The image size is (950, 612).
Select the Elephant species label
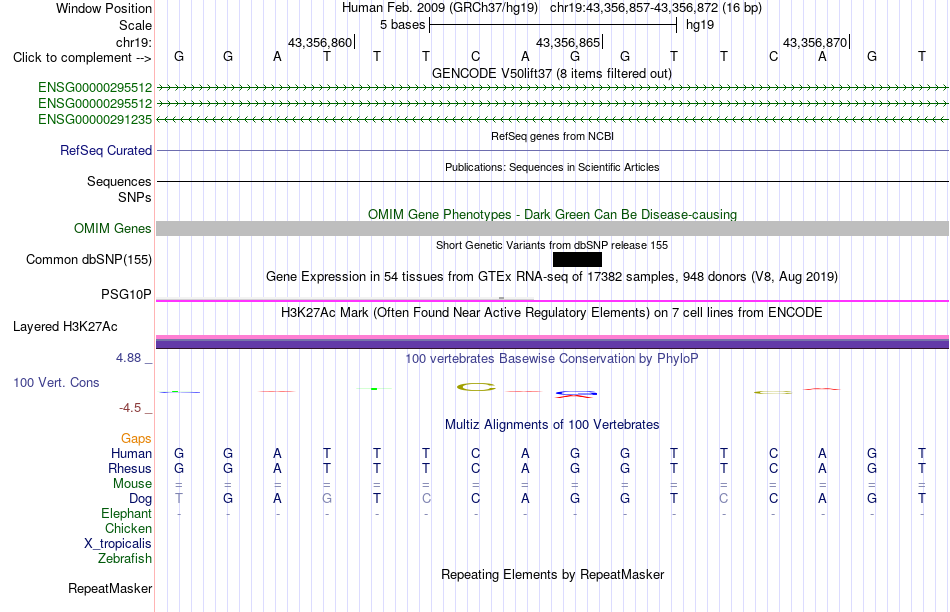click(x=126, y=514)
